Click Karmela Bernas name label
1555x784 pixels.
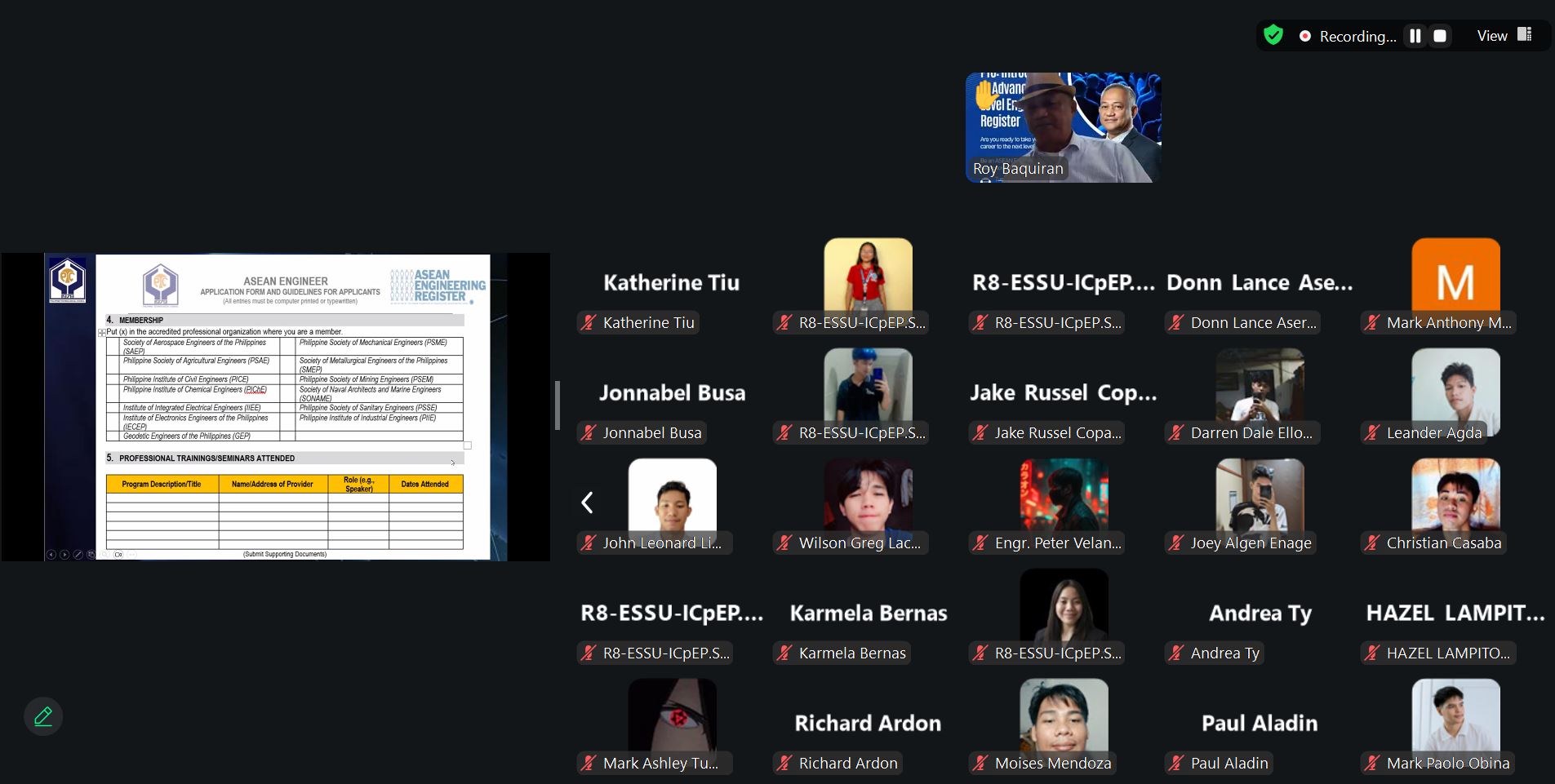pos(851,653)
